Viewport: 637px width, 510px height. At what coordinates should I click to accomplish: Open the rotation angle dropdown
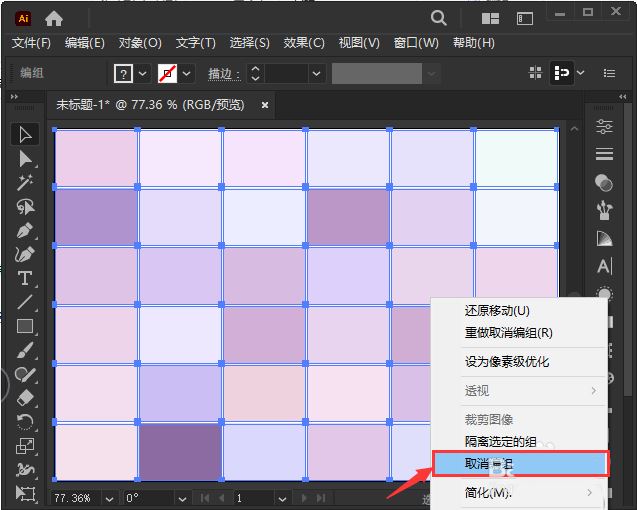[x=182, y=499]
